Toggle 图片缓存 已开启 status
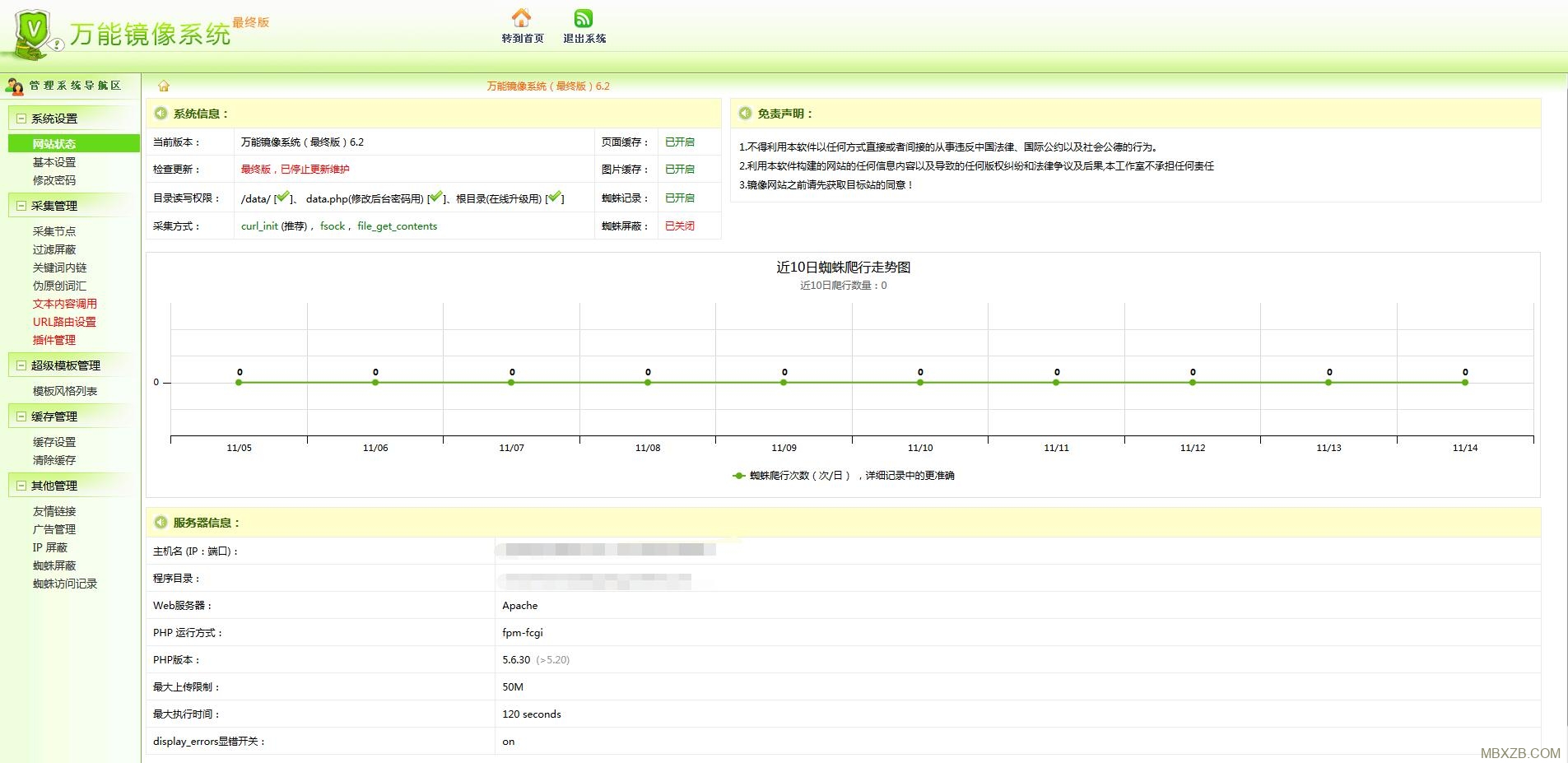1568x763 pixels. (x=678, y=170)
